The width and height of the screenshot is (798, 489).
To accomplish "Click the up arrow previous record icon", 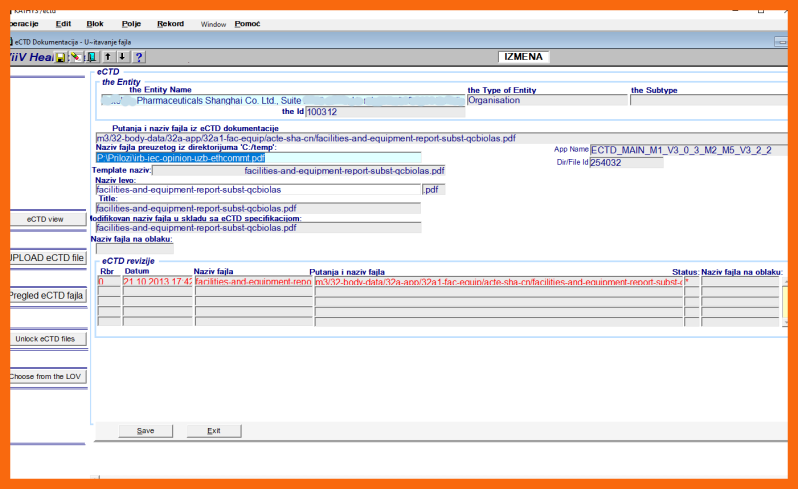I will coord(108,58).
